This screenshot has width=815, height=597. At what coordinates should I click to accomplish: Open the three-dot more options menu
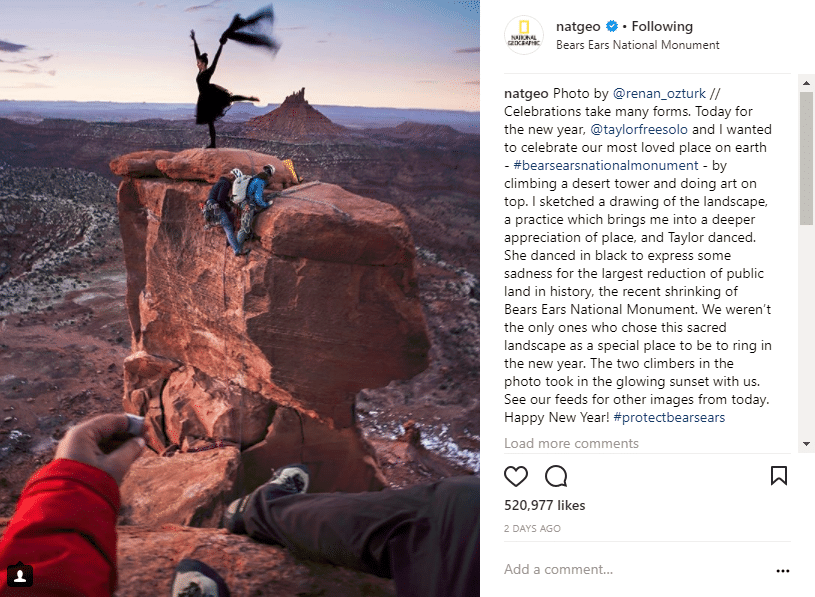coord(783,571)
